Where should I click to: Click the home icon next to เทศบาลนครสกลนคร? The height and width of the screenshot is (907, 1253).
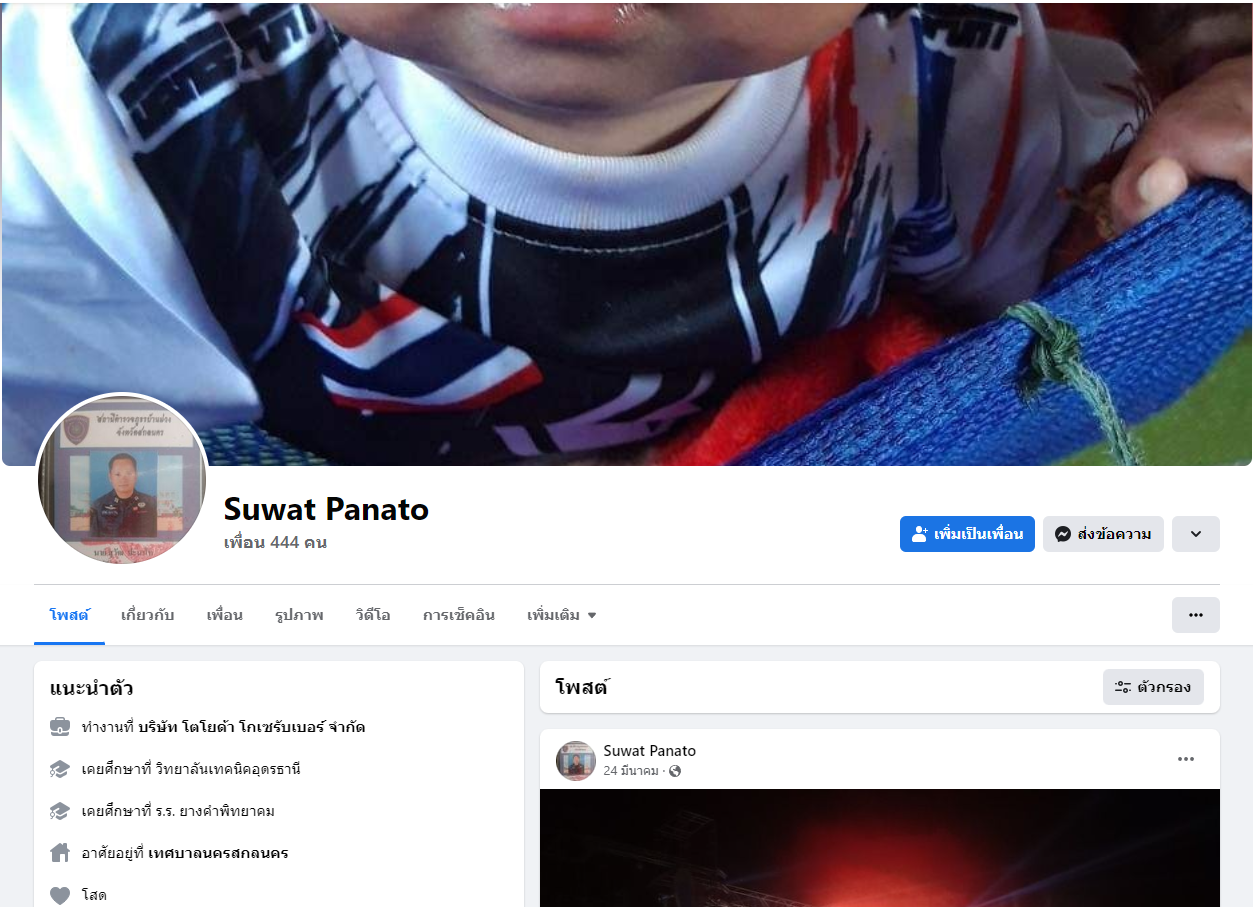coord(60,853)
